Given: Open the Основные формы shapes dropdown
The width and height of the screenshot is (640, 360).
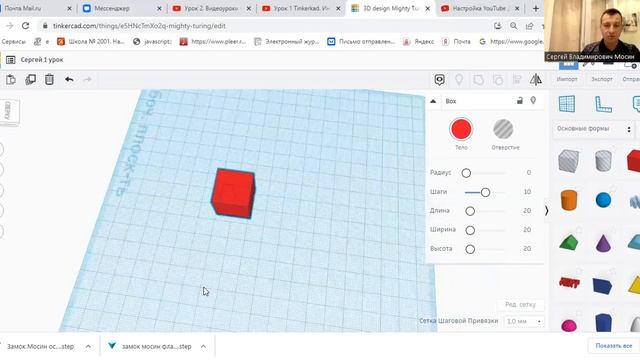Looking at the screenshot, I should click(594, 129).
